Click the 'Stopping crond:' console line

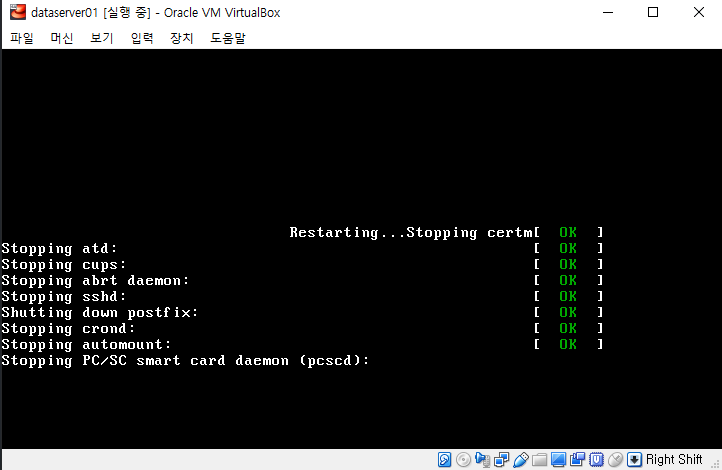tap(69, 329)
